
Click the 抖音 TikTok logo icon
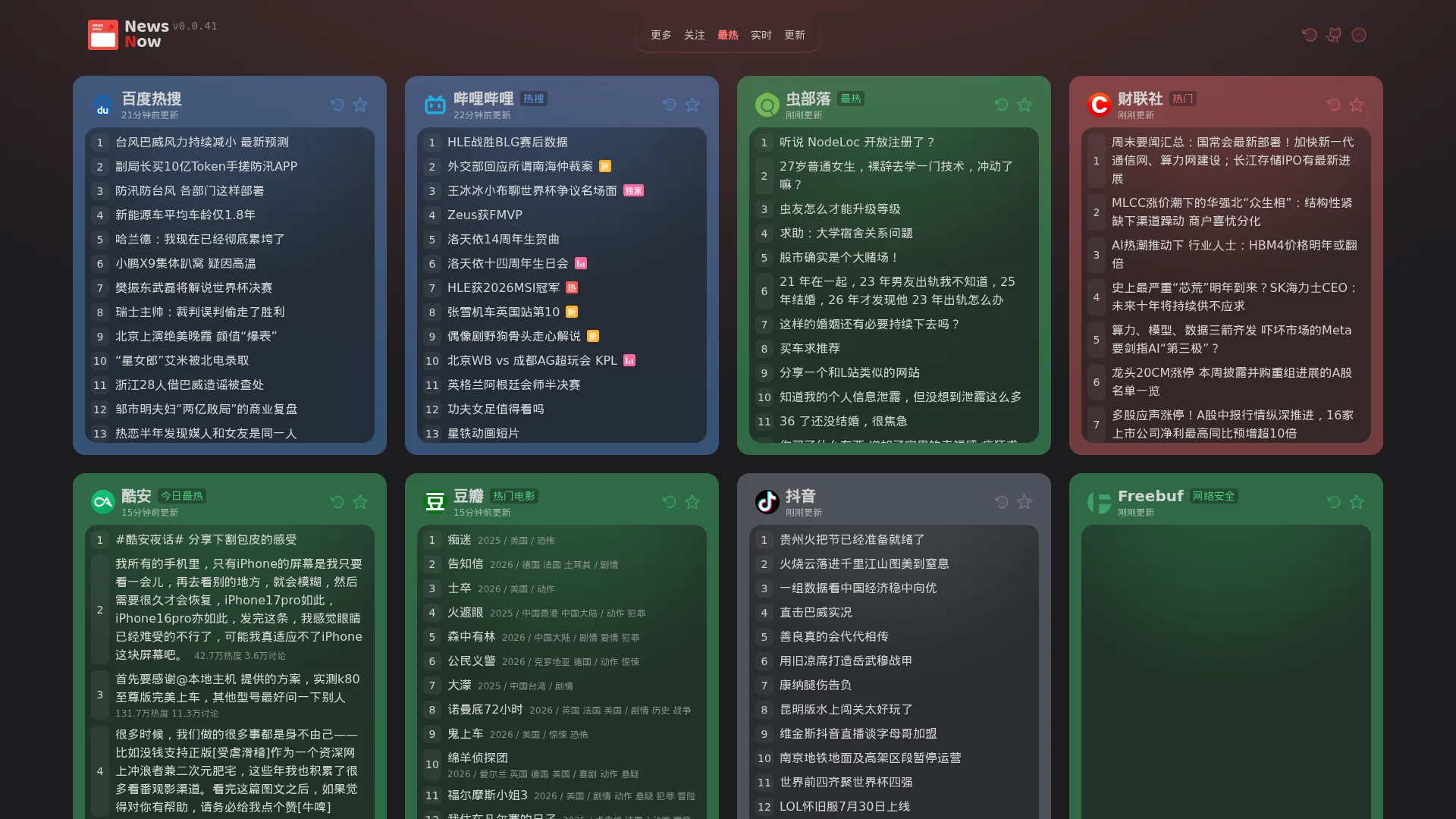767,502
